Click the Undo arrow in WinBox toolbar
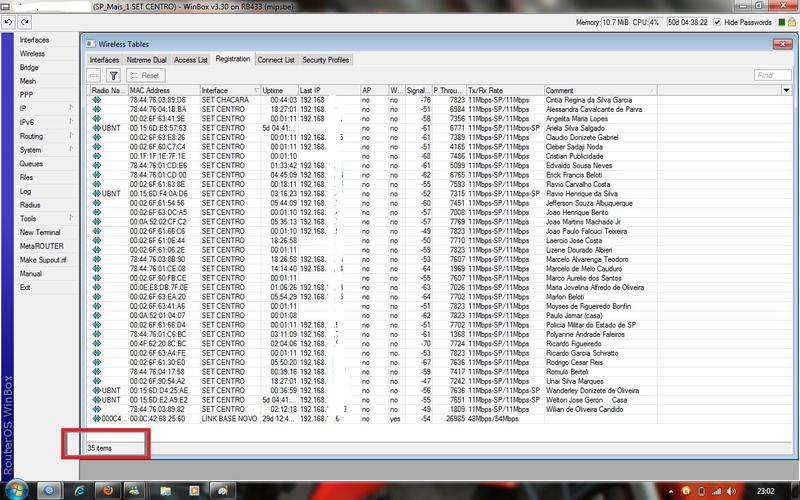The height and width of the screenshot is (500, 800). (x=8, y=22)
